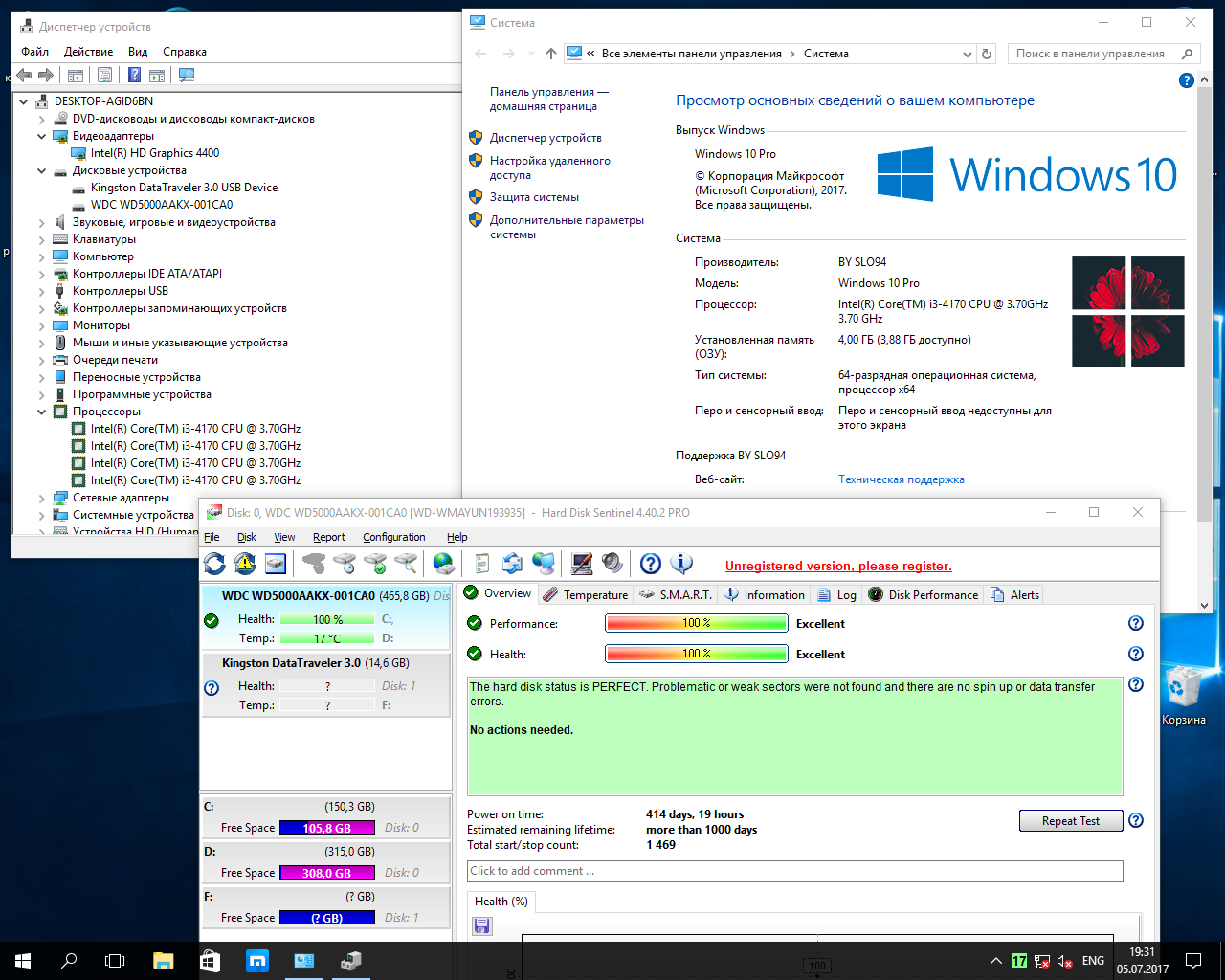Click scan for hardware changes icon in Device Manager
Viewport: 1225px width, 980px height.
tap(187, 75)
